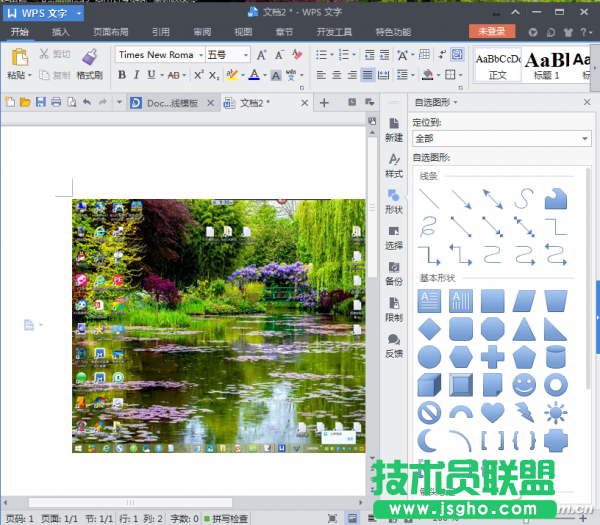Apply the 正文 style
This screenshot has width=600, height=525.
[x=497, y=64]
